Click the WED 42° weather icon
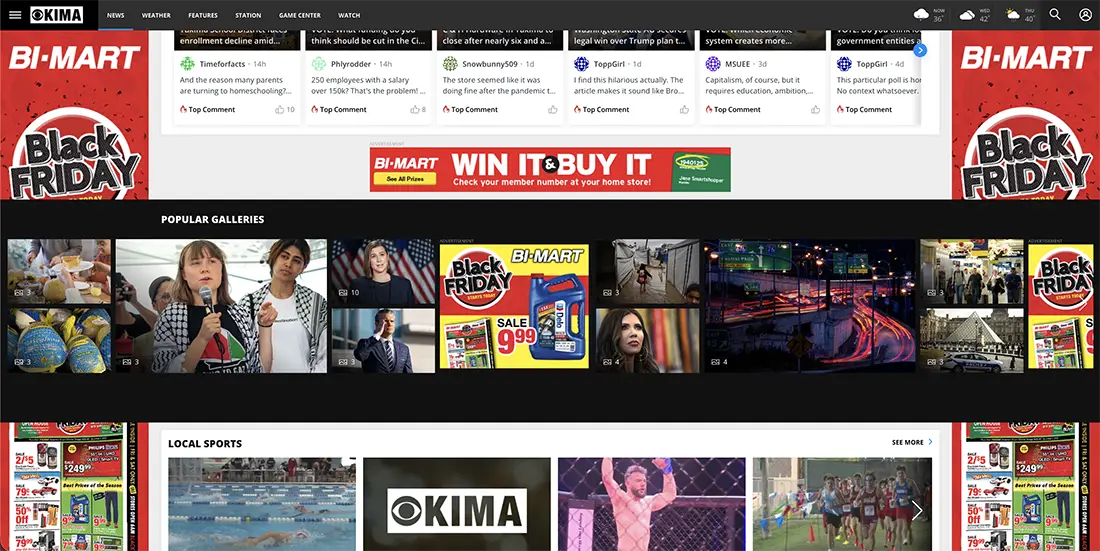Screen dimensions: 1100x551 (x=967, y=15)
